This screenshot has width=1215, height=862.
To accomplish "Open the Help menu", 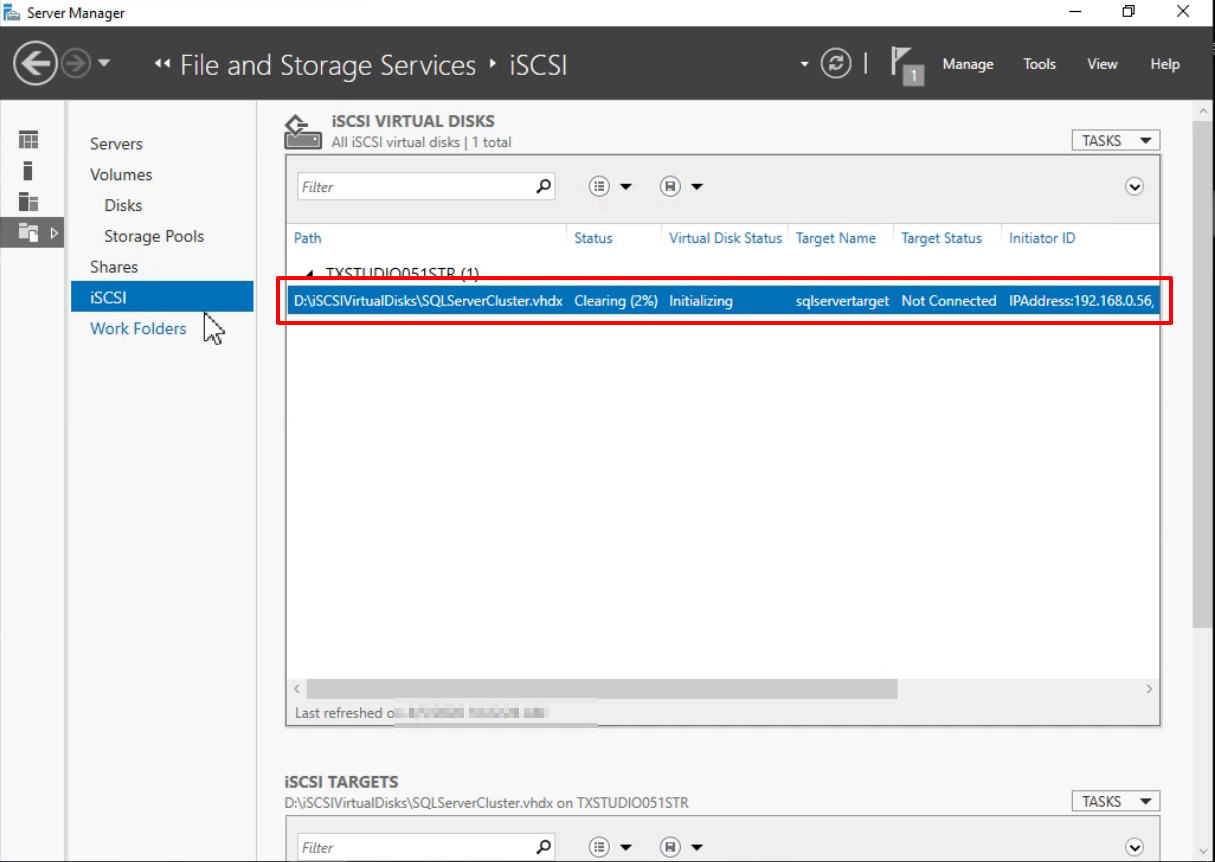I will click(1165, 64).
